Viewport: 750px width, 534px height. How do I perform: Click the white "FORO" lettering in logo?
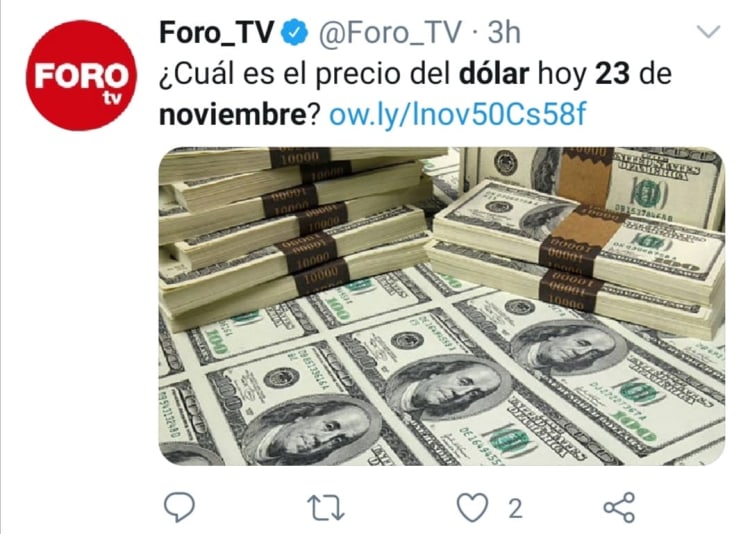(x=81, y=76)
